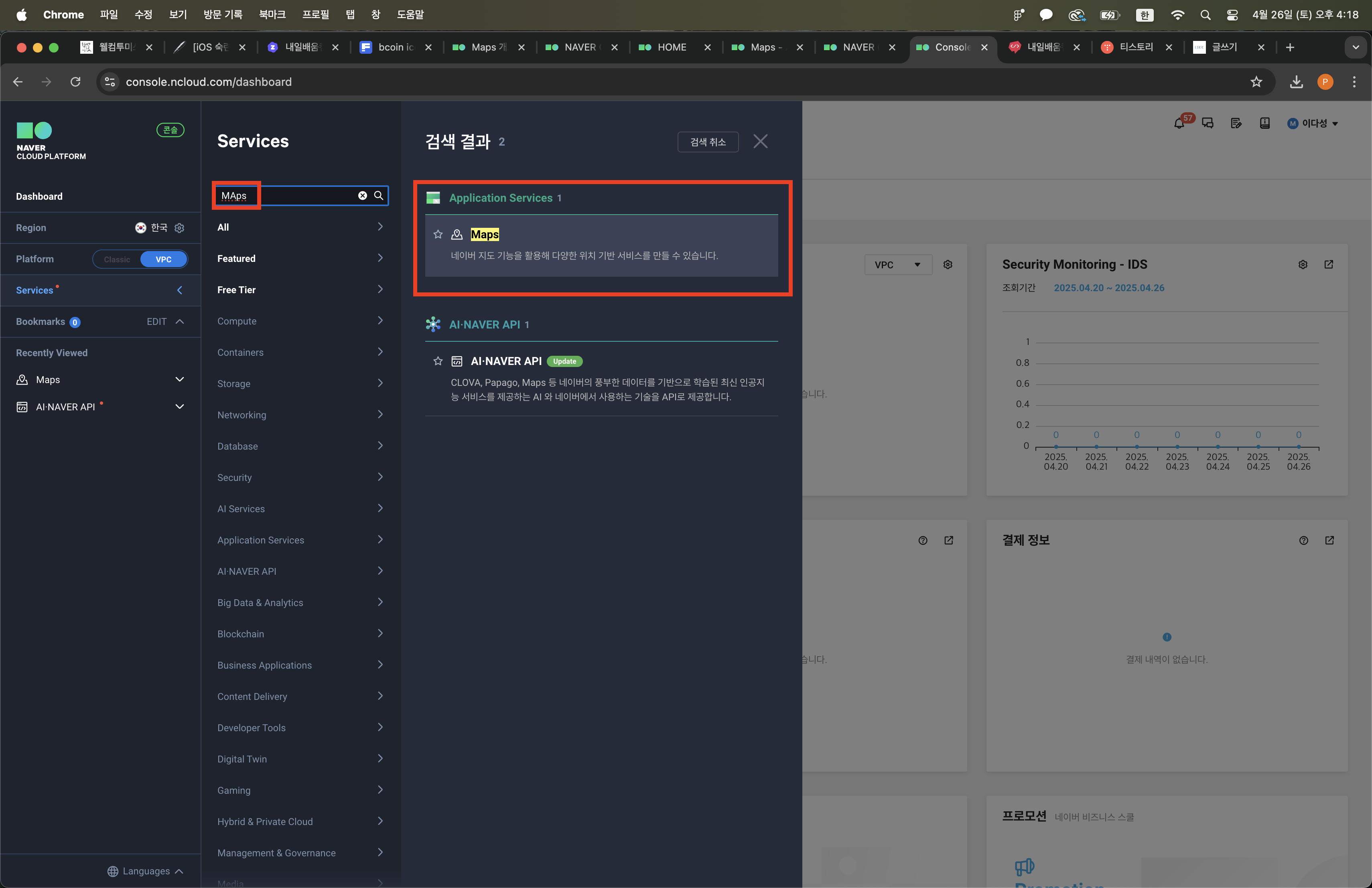Open Region settings gear icon

pyautogui.click(x=179, y=228)
